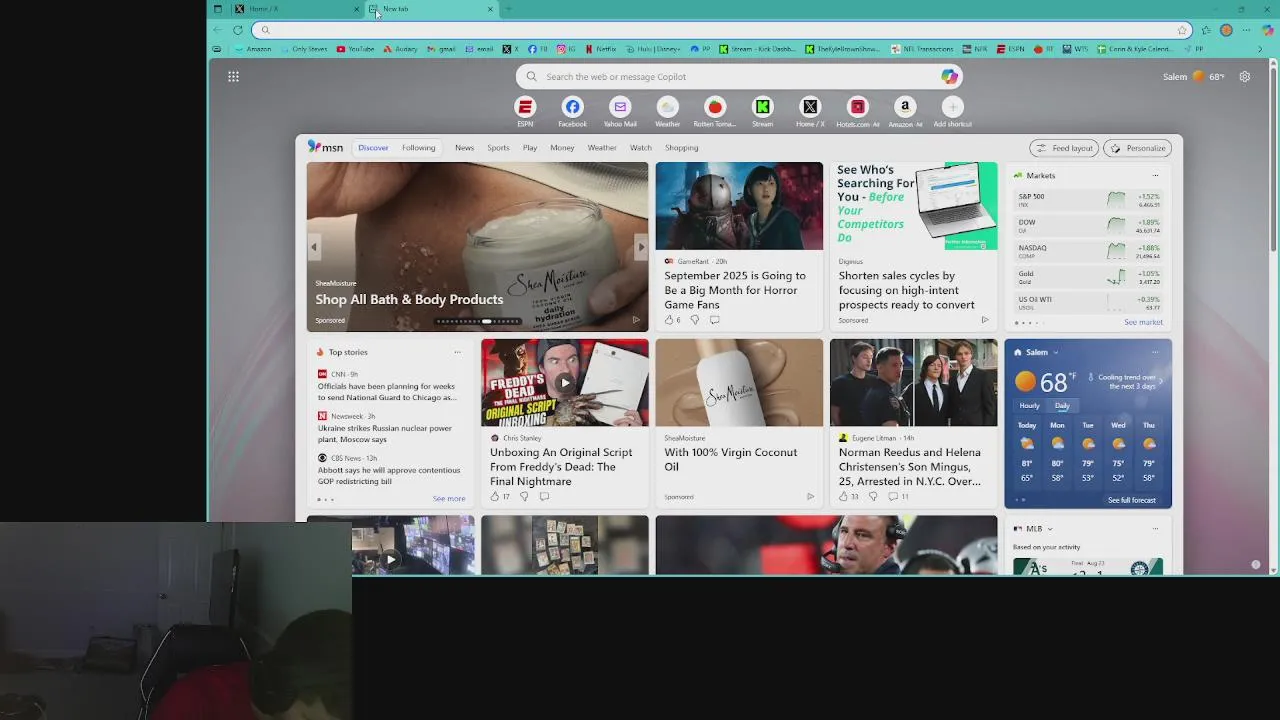Play the Freddy's Dead unboxing video thumbnail

click(565, 382)
